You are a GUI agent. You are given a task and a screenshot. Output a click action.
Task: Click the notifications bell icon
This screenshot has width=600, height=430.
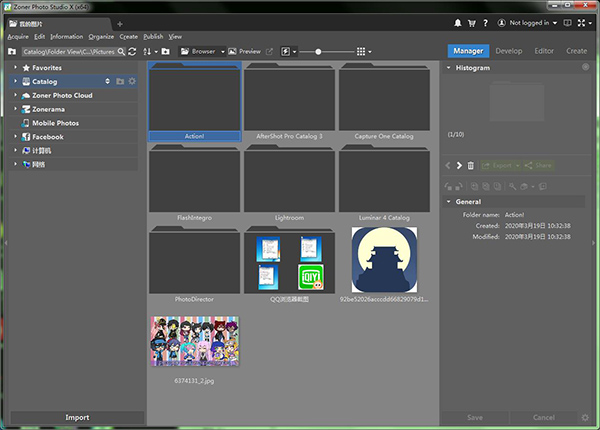point(458,23)
